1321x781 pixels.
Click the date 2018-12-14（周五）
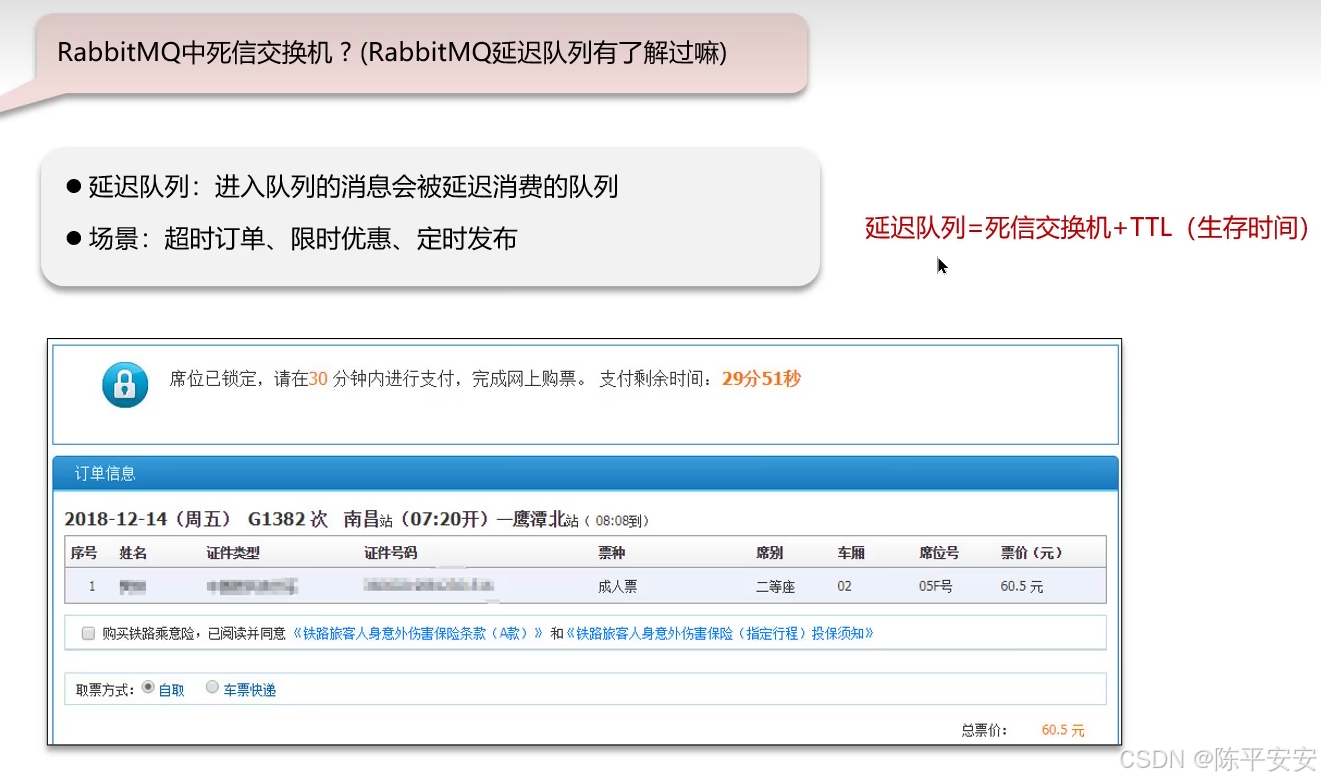[150, 520]
